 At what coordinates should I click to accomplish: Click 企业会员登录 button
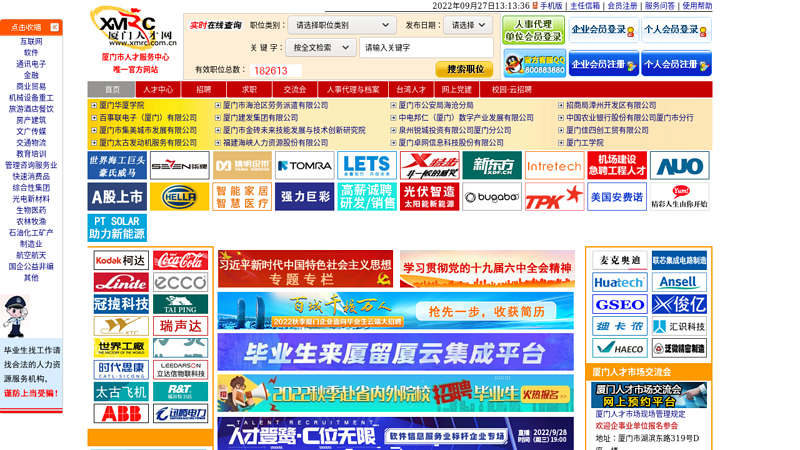(x=604, y=30)
